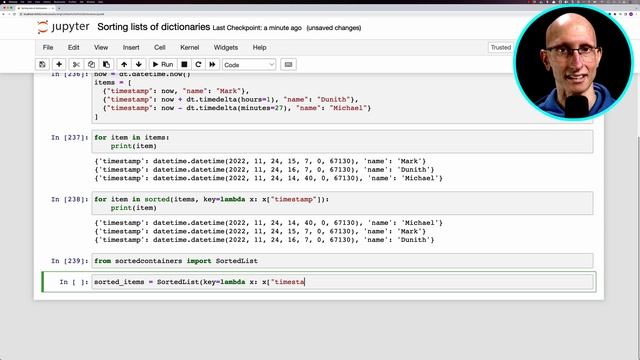Click the Trusted notebook indicator
The image size is (640, 360).
pos(501,47)
